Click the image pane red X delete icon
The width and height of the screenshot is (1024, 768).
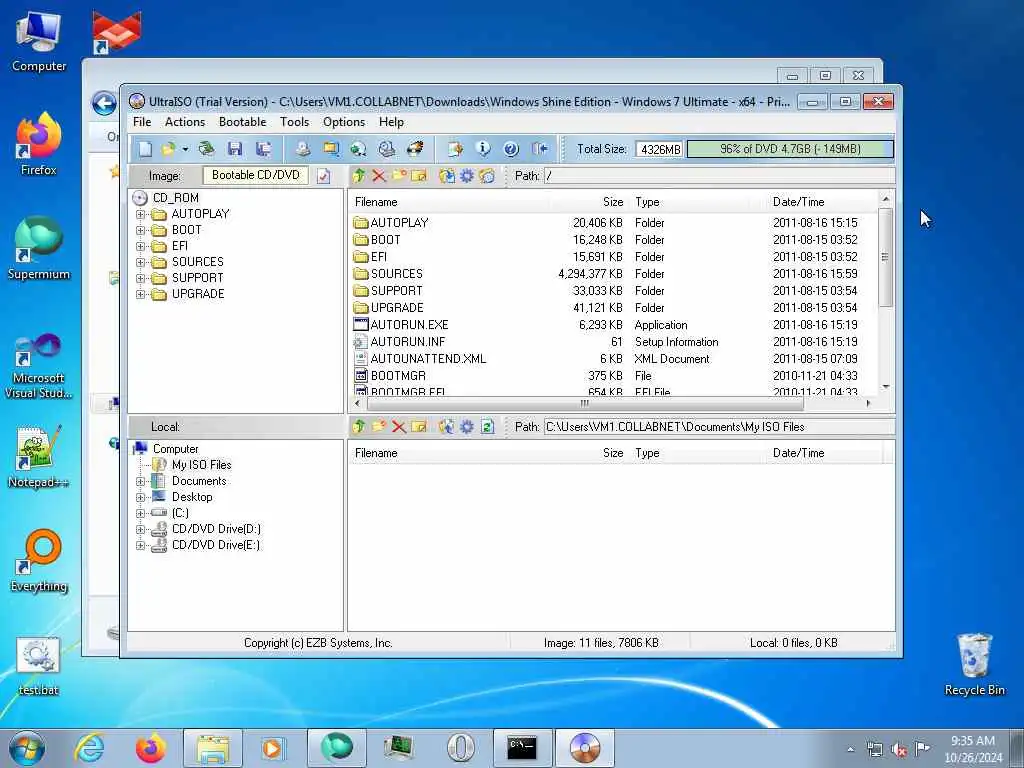tap(379, 176)
